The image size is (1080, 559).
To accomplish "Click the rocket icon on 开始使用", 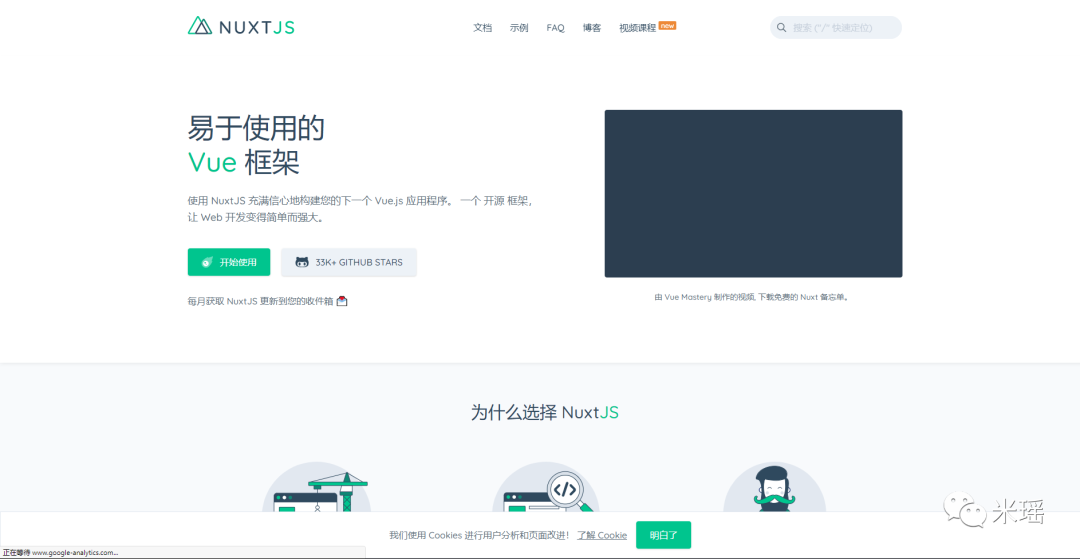I will pyautogui.click(x=207, y=262).
